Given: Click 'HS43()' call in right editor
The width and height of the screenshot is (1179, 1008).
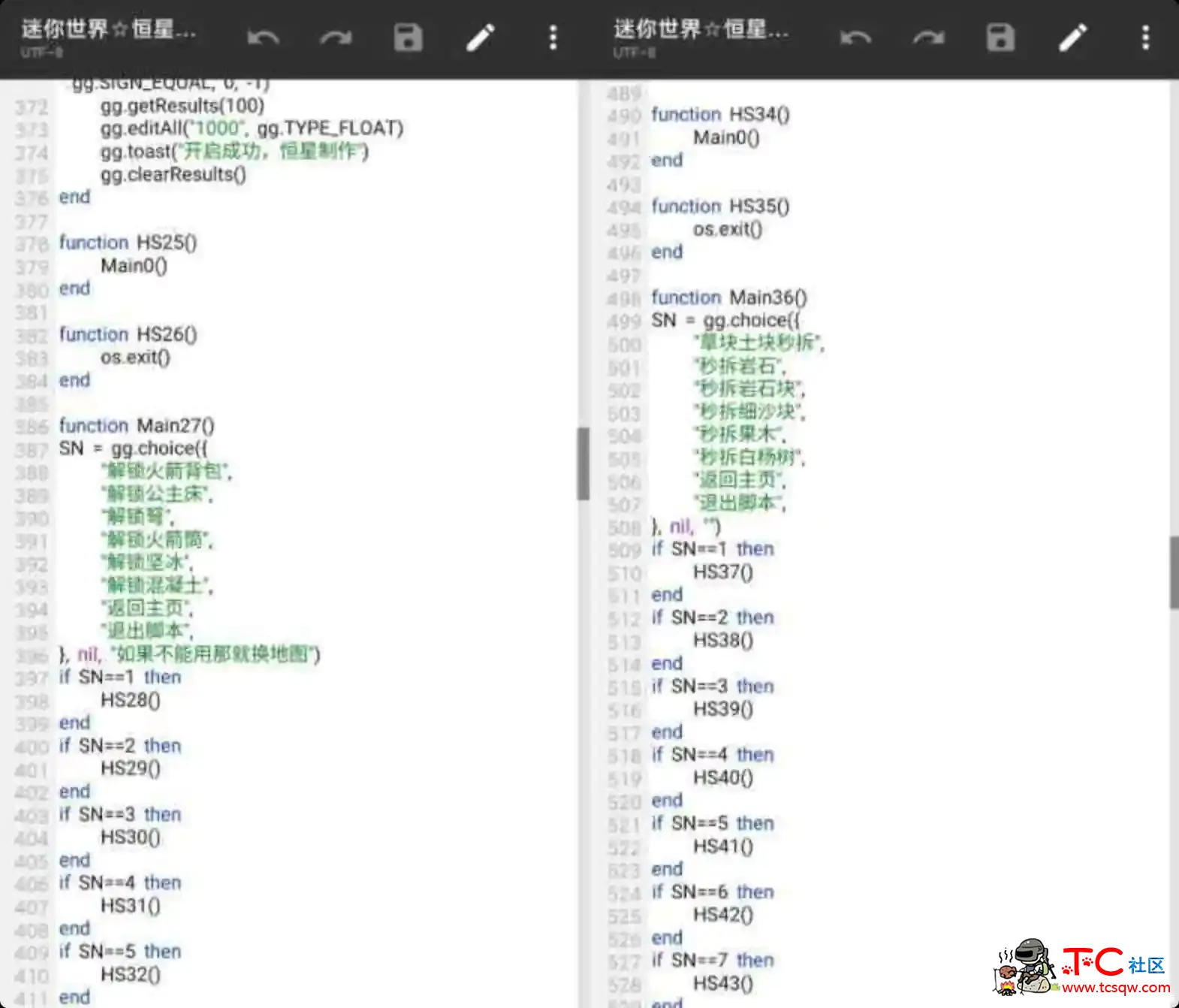Looking at the screenshot, I should tap(723, 983).
